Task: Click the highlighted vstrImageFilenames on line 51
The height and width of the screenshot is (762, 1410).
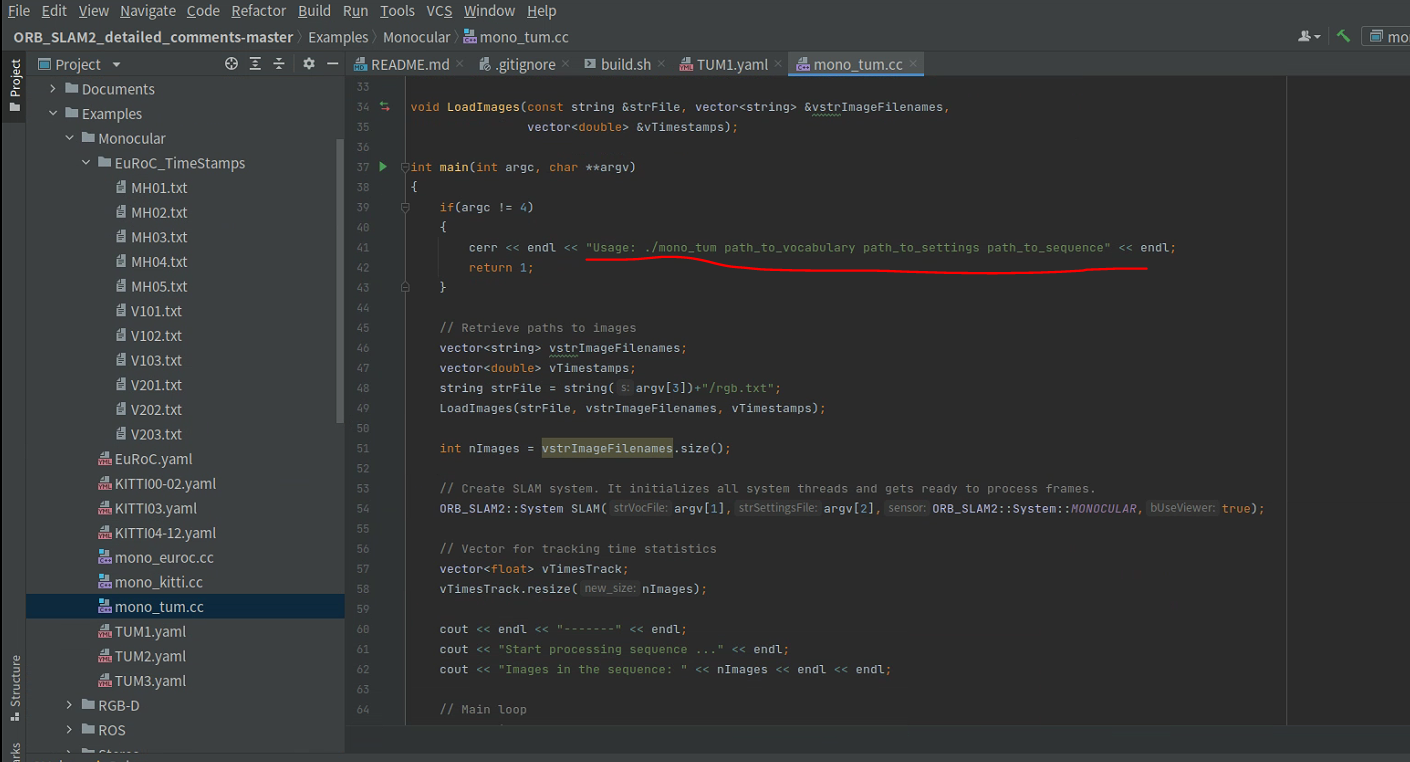Action: point(607,448)
